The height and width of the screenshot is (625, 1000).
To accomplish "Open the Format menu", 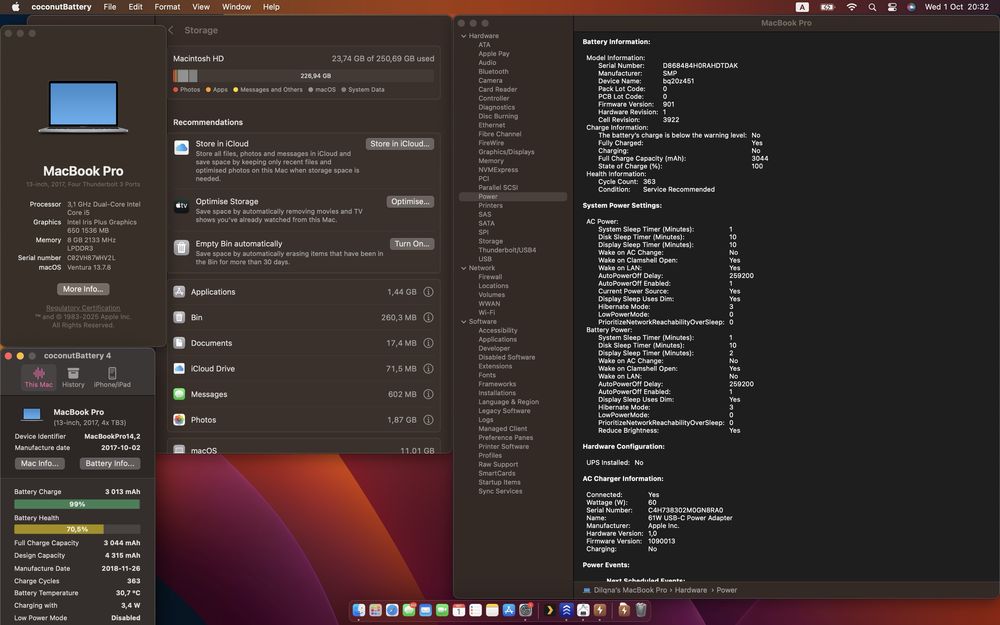I will [166, 7].
